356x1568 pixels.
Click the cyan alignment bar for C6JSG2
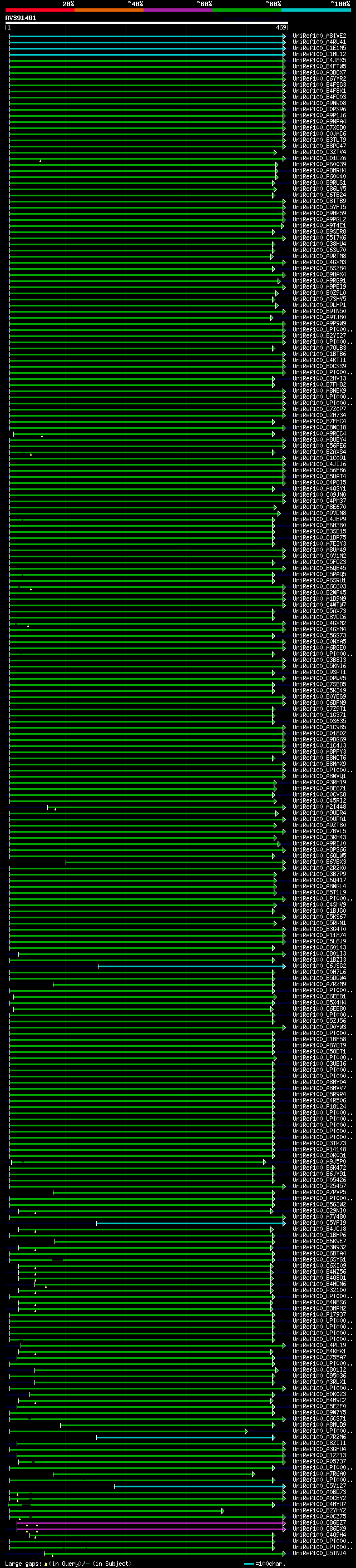point(191,966)
